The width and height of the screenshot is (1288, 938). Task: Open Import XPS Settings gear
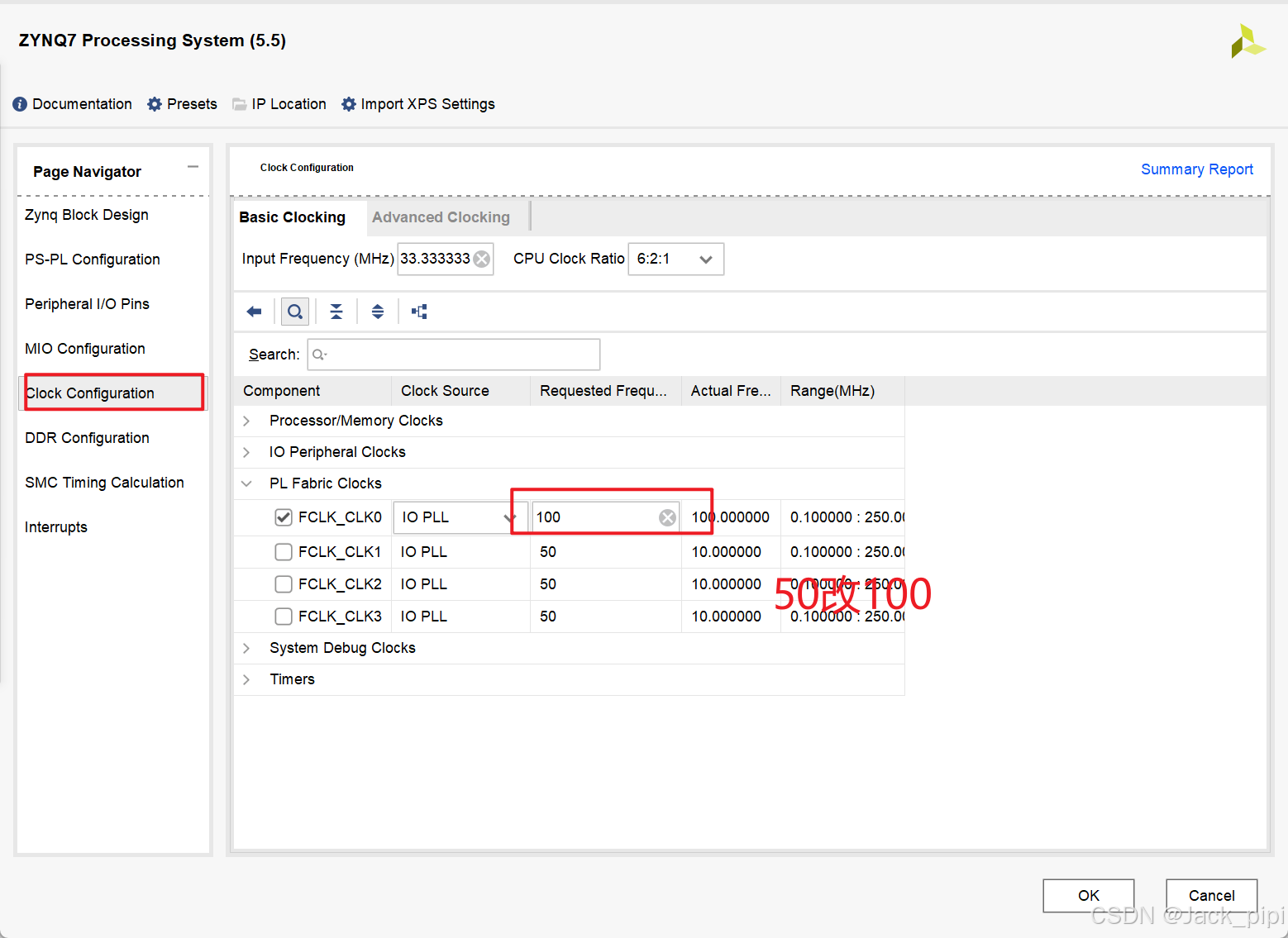349,104
